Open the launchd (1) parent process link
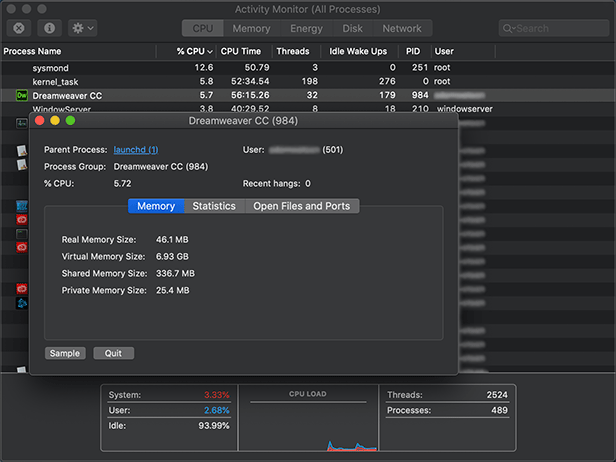This screenshot has height=462, width=616. click(x=136, y=150)
